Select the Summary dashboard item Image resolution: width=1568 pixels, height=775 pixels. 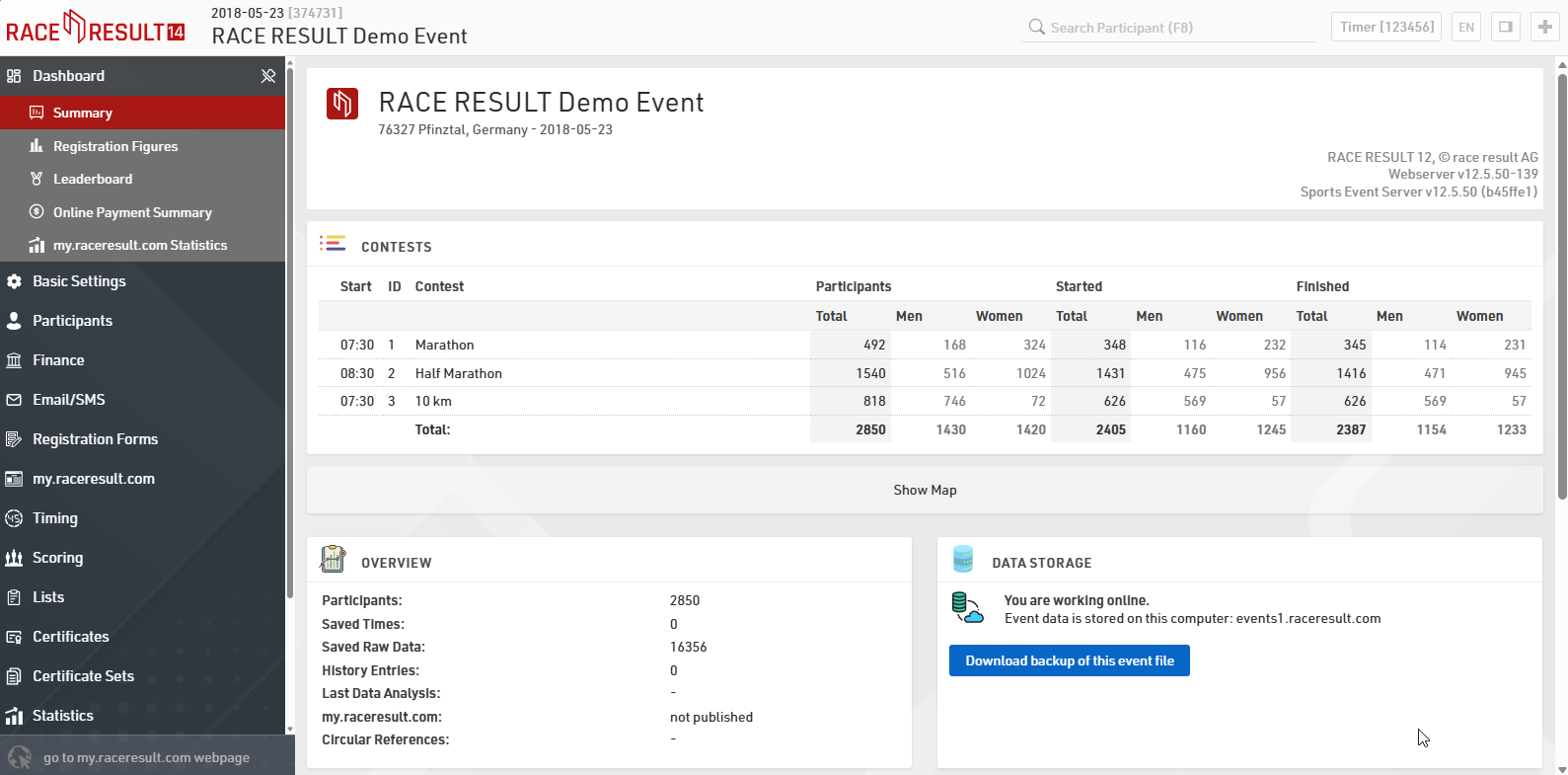tap(83, 113)
